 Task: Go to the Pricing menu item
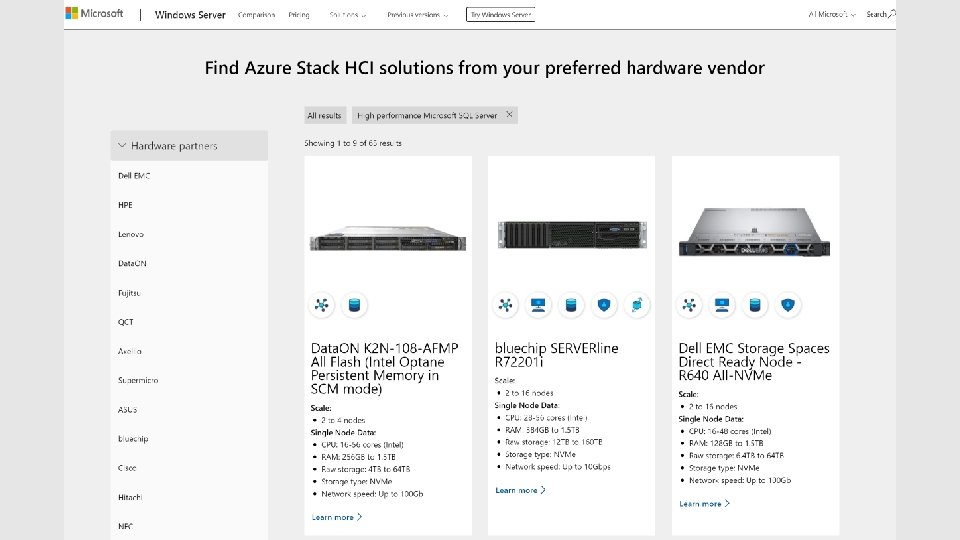point(299,15)
